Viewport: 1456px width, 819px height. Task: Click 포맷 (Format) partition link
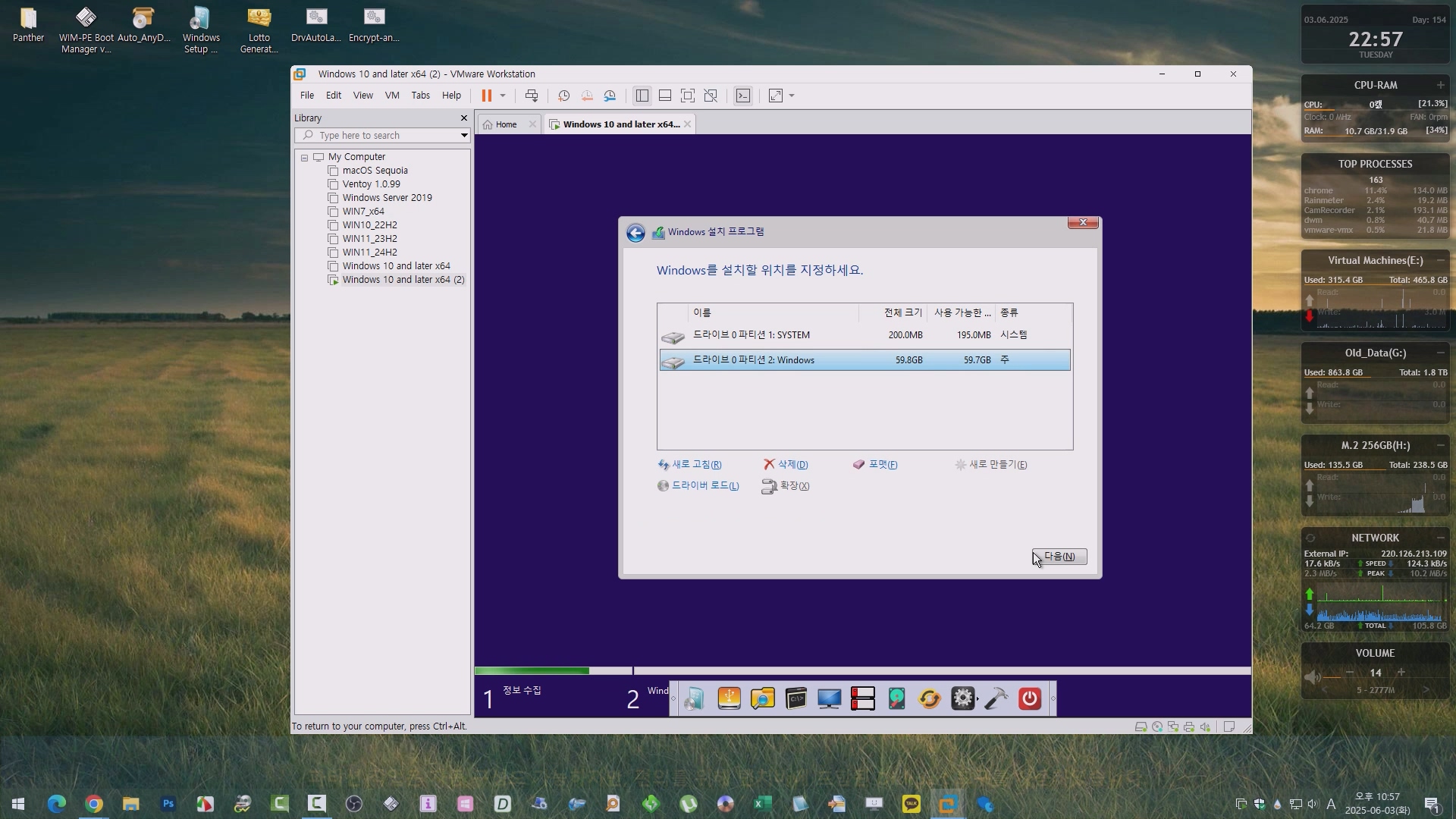click(x=876, y=465)
